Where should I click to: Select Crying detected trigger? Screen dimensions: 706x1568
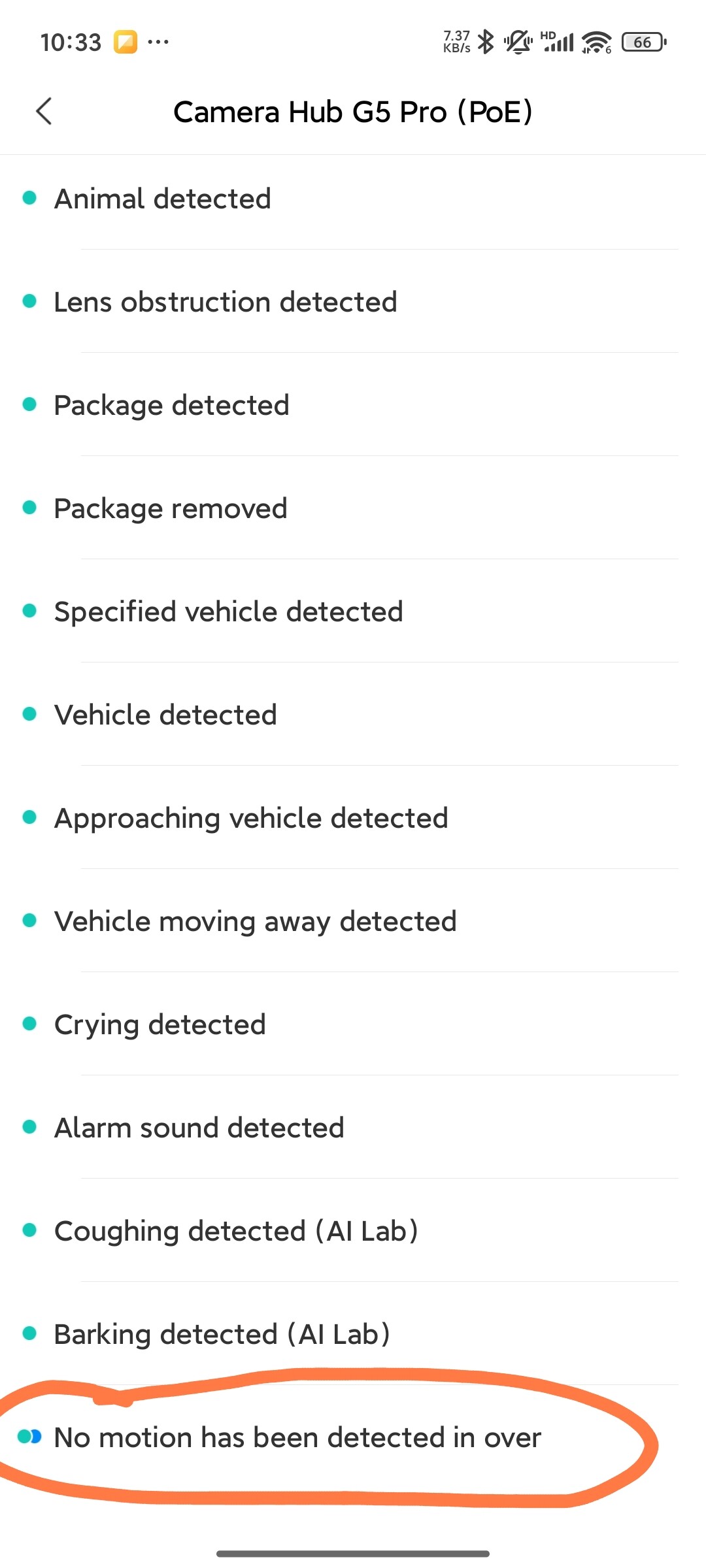pyautogui.click(x=160, y=1024)
